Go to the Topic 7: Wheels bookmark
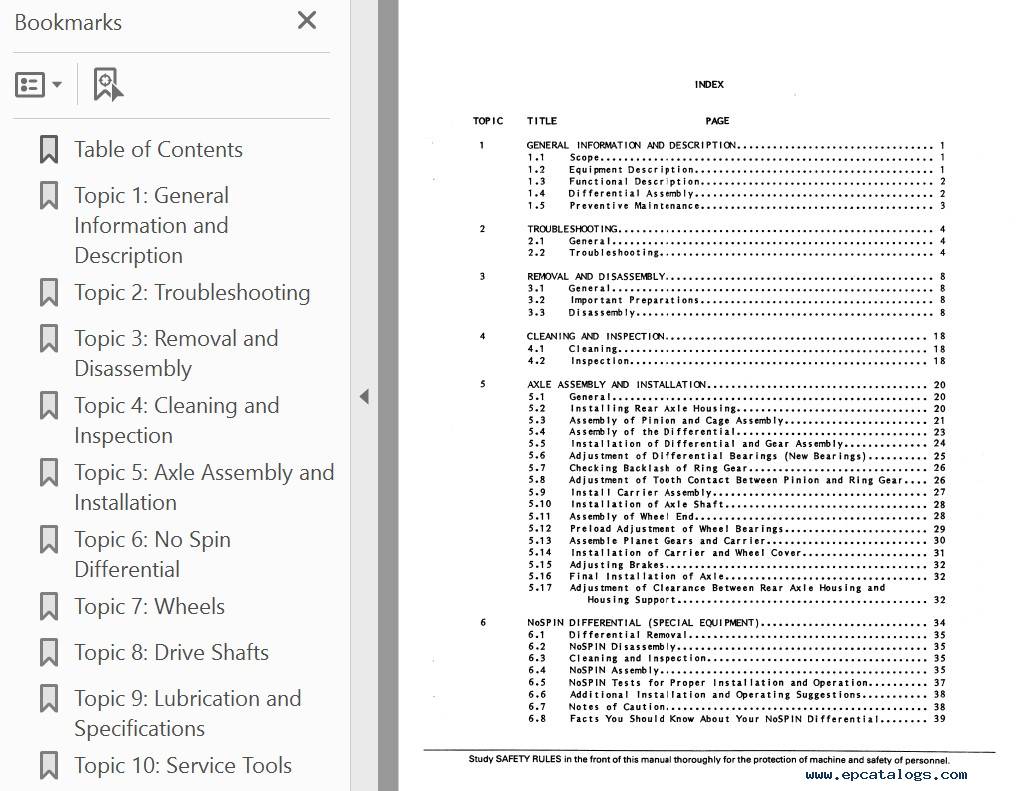Image resolution: width=1018 pixels, height=791 pixels. point(149,607)
